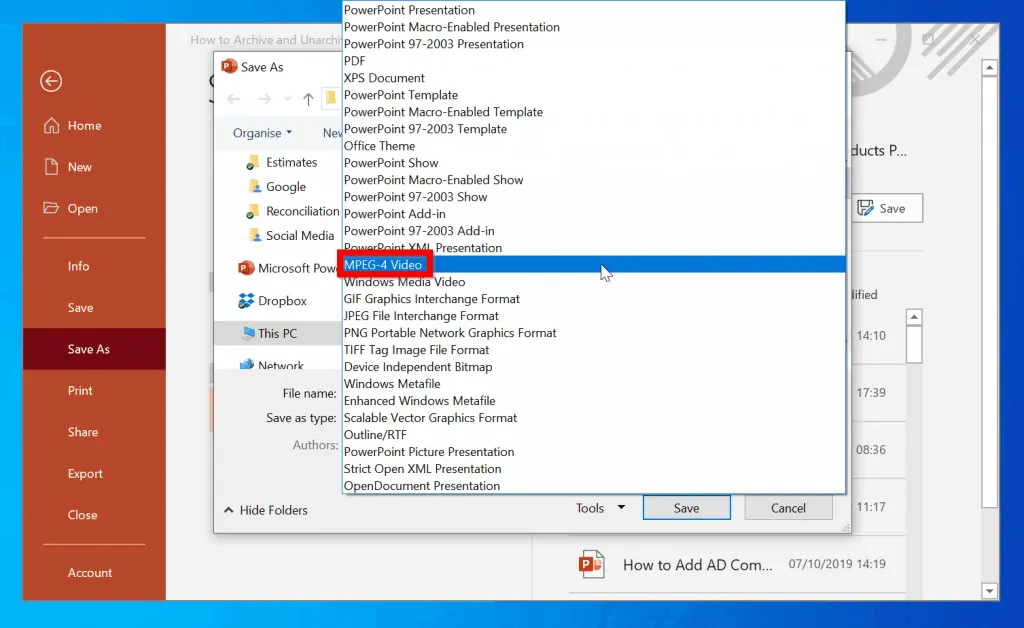Select Scalable Vector Graphics Format
This screenshot has height=628, width=1024.
[594, 417]
